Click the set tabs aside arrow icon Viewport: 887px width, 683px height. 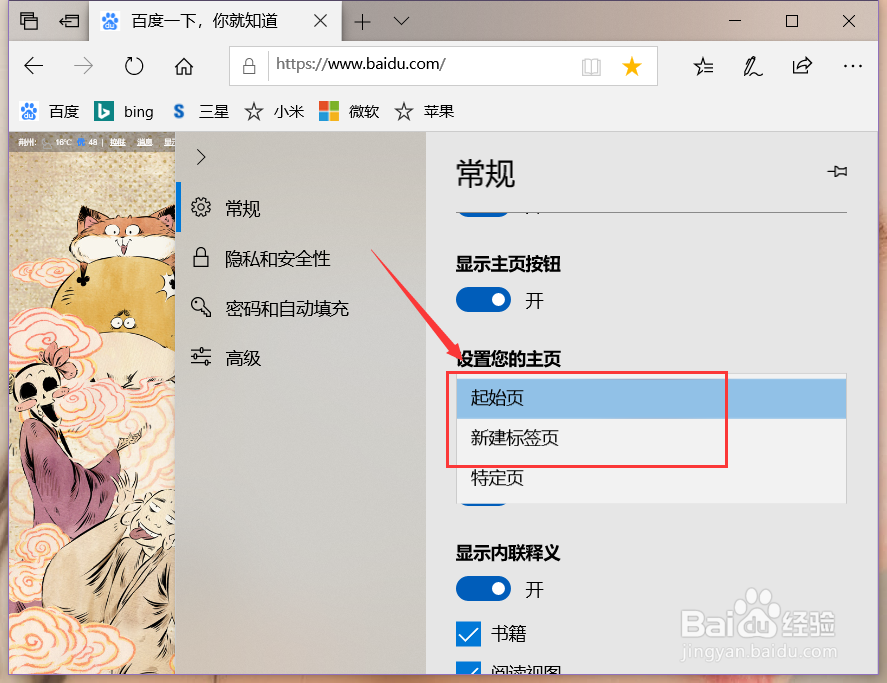click(x=69, y=21)
